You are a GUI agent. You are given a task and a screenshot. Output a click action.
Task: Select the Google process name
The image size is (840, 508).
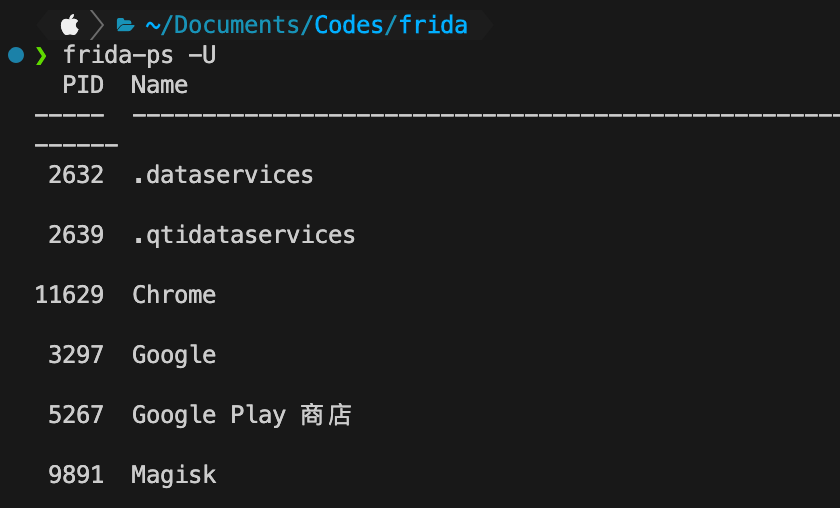pyautogui.click(x=174, y=355)
